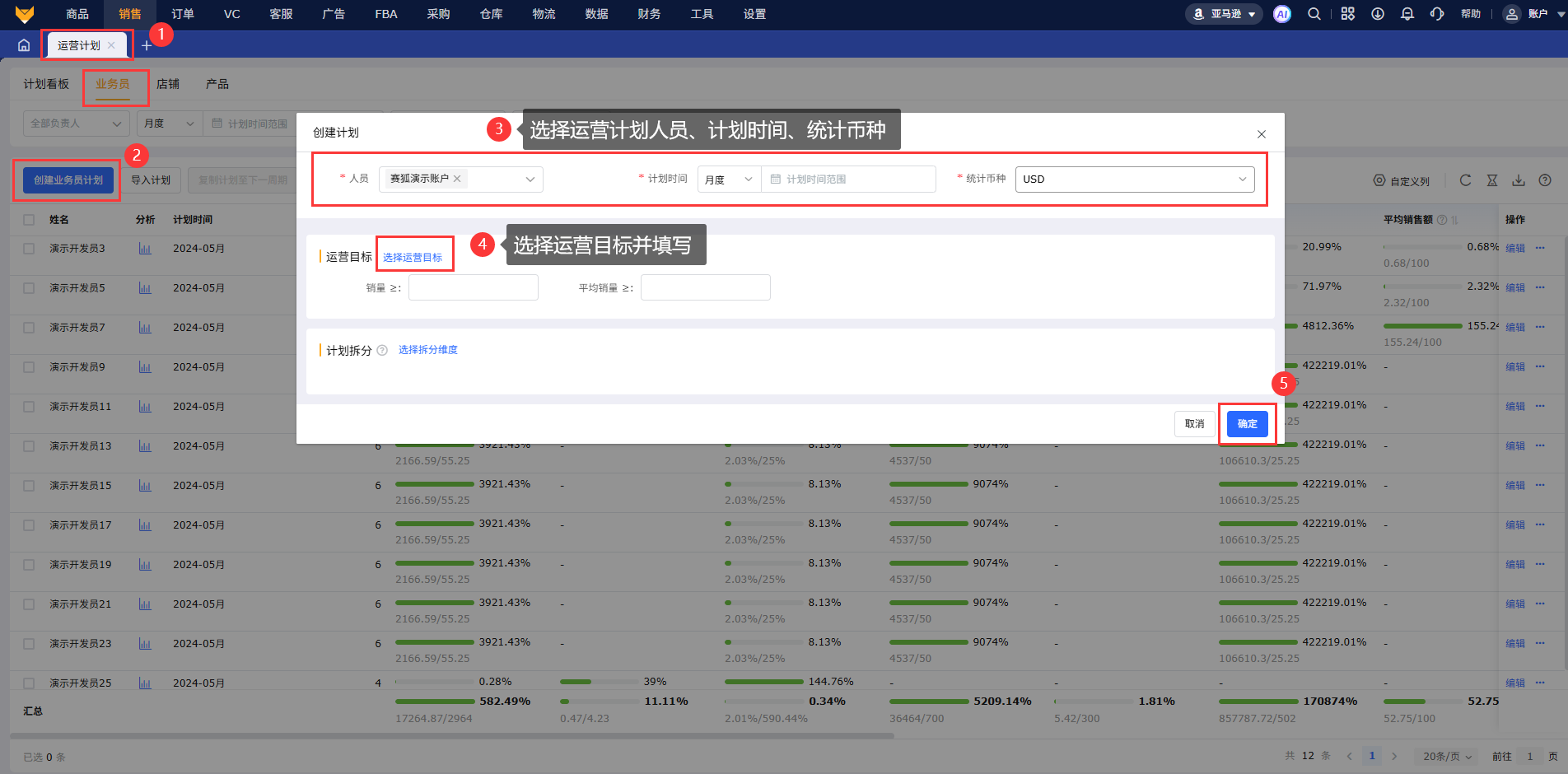
Task: Click the 选择拆分维度 link
Action: (x=428, y=350)
